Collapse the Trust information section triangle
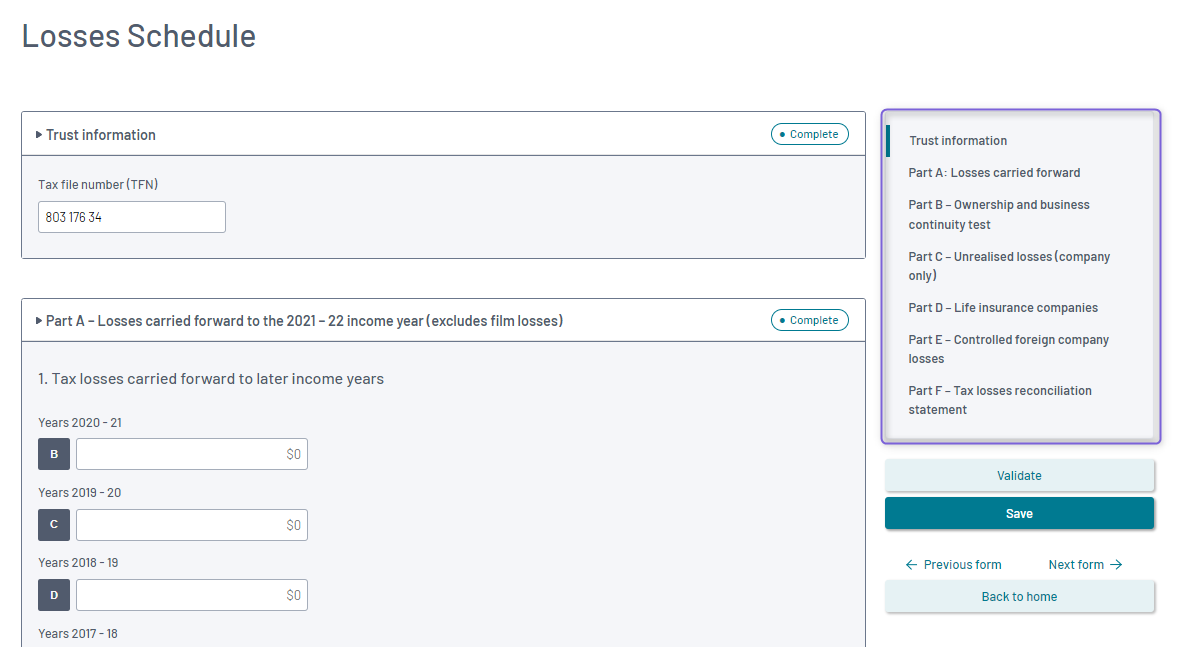1188x647 pixels. click(x=39, y=135)
